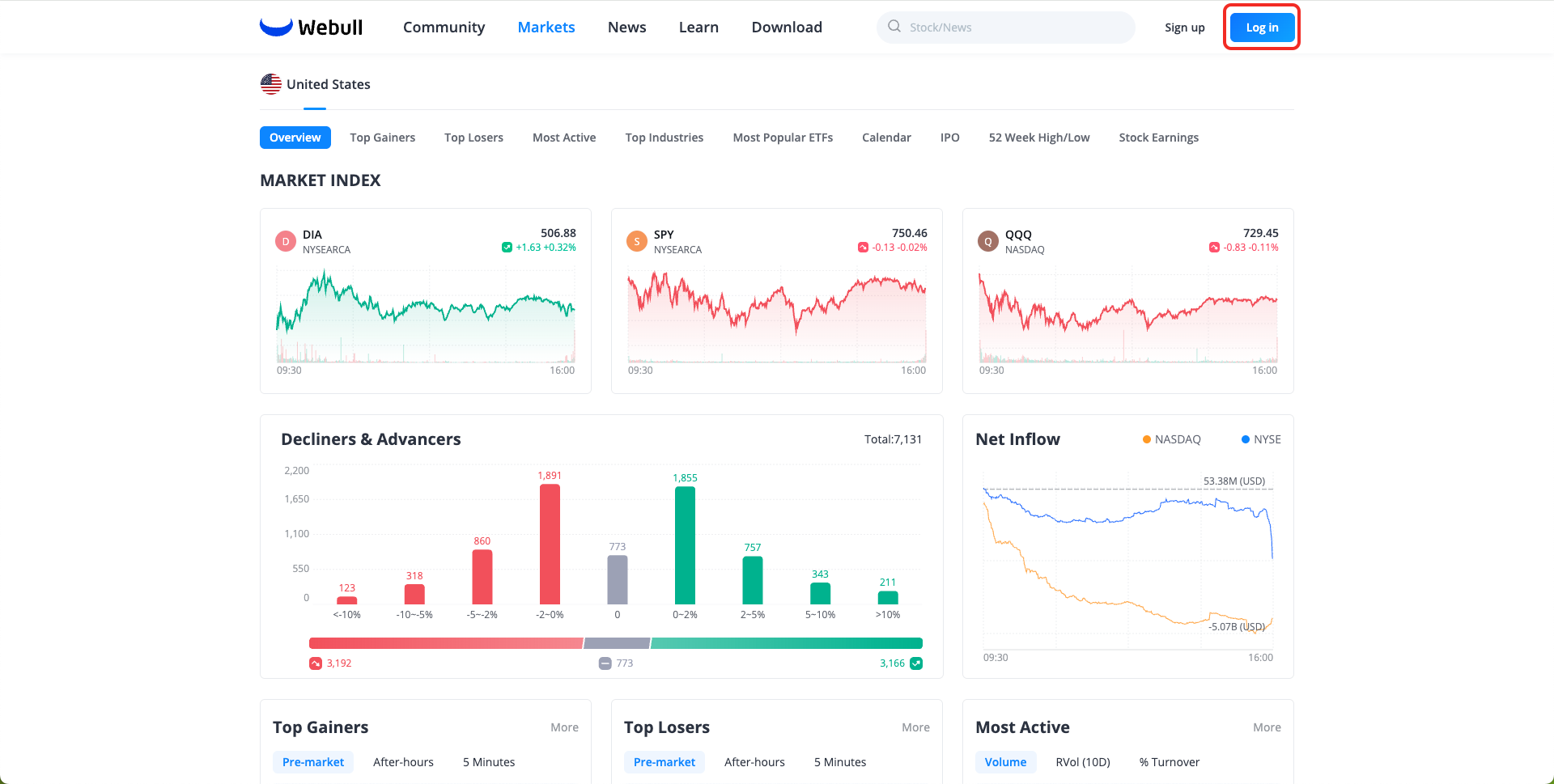Open the Most Popular ETFs tab
The image size is (1554, 784).
[x=783, y=138]
